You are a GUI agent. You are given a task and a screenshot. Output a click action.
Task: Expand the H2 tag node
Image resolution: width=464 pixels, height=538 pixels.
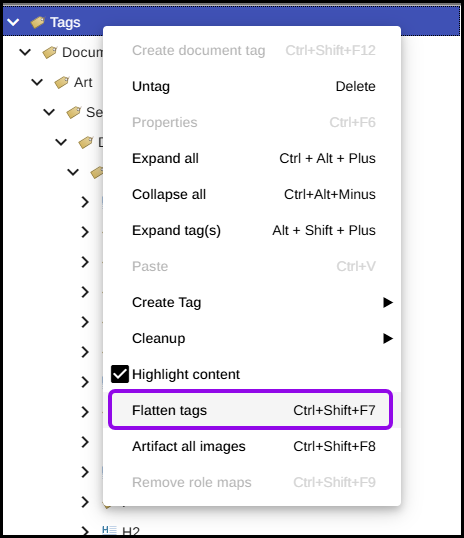(x=85, y=530)
